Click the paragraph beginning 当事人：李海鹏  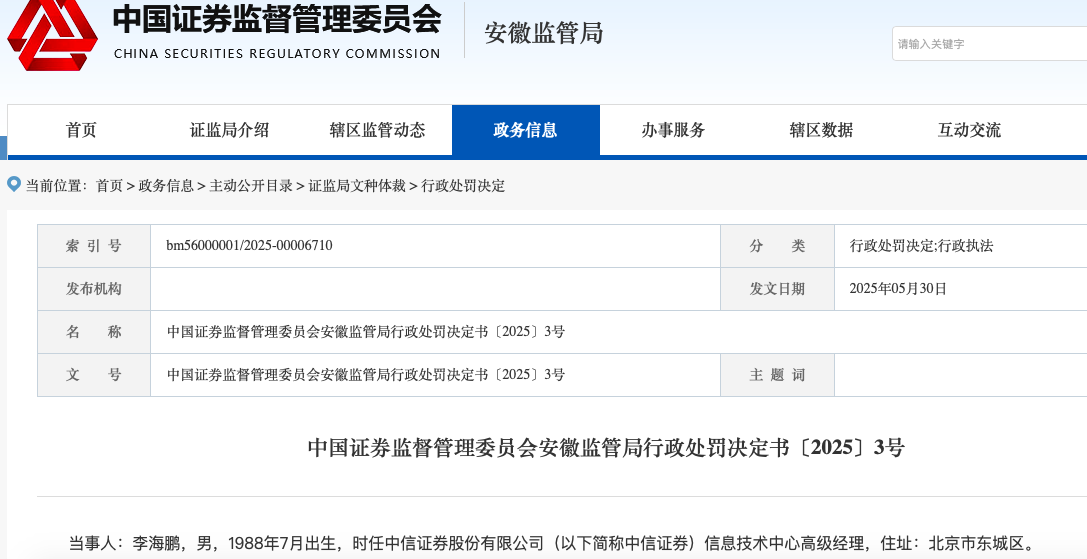coord(552,542)
